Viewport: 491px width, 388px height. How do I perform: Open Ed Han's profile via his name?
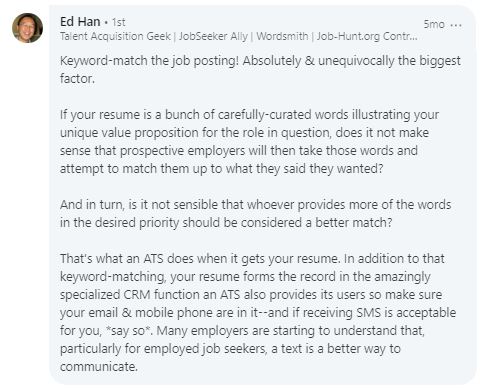point(80,22)
